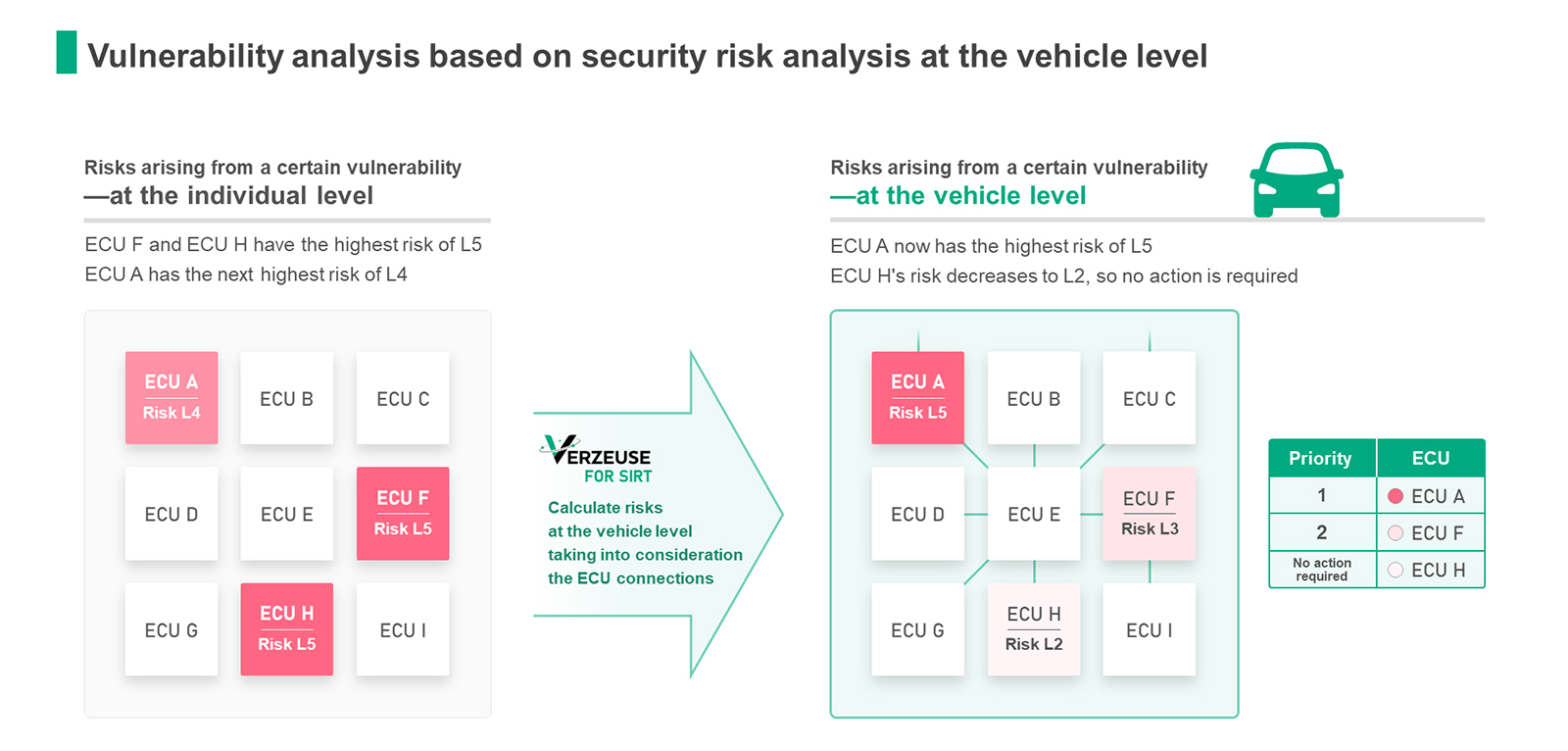Click the ECU A Risk L5 tile

(x=918, y=398)
